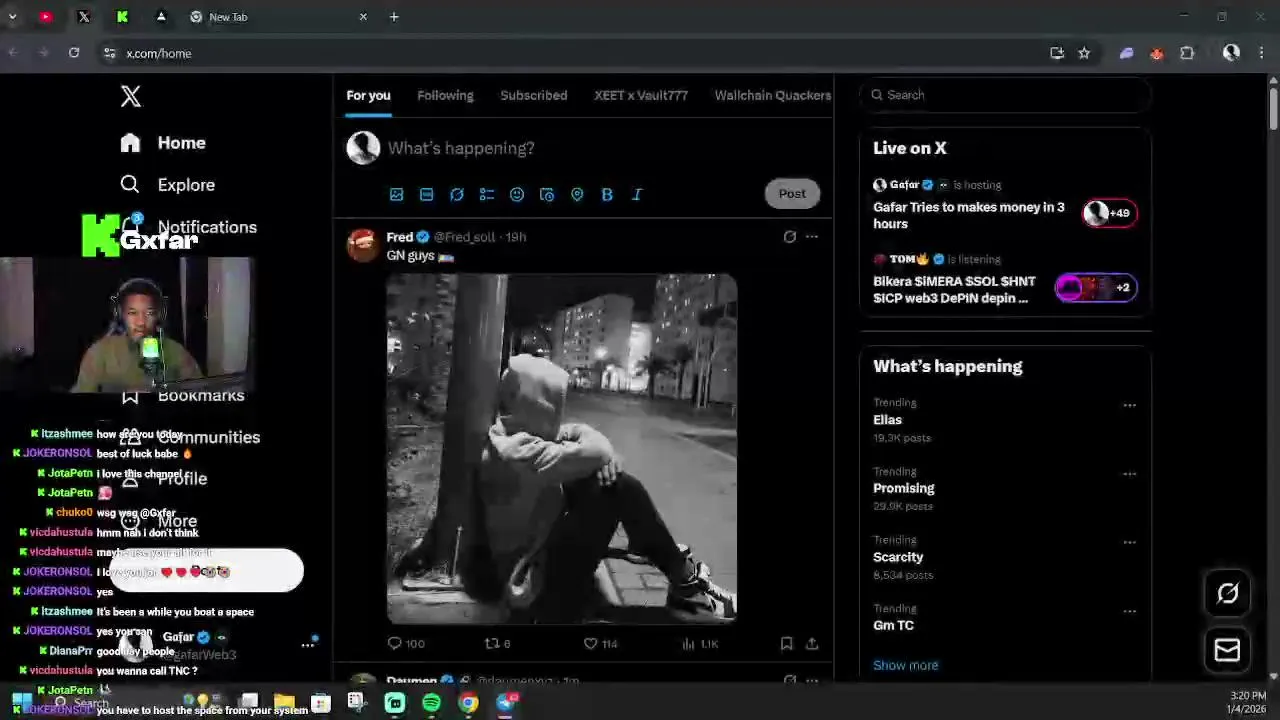Open Spotify from the taskbar
Image resolution: width=1280 pixels, height=720 pixels.
(431, 703)
